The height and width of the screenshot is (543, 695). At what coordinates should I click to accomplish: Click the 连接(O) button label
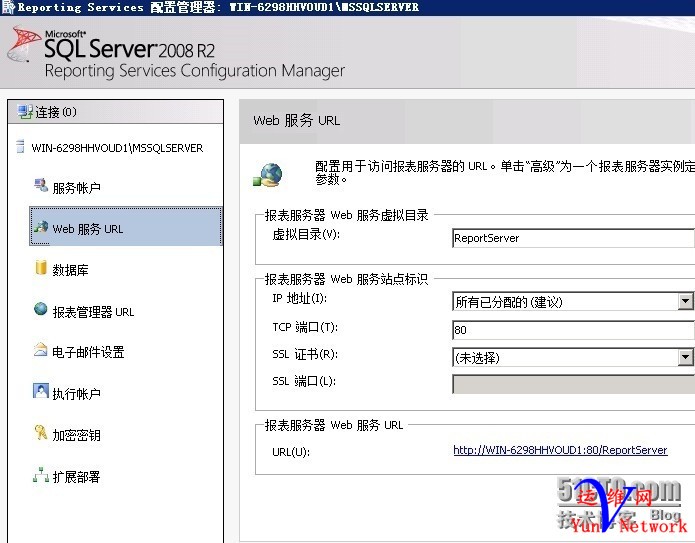[x=56, y=112]
